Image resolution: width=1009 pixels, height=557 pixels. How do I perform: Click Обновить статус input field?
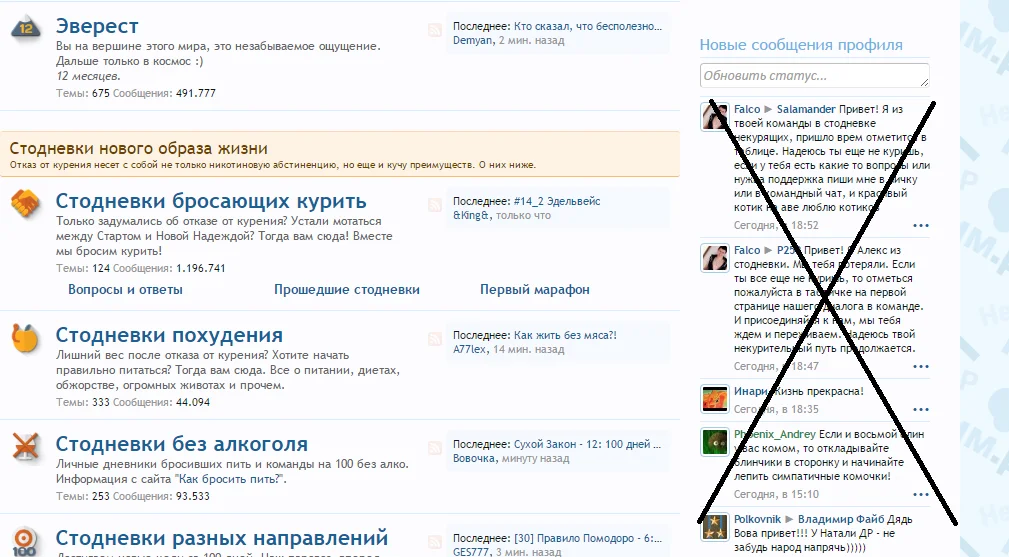tap(815, 75)
